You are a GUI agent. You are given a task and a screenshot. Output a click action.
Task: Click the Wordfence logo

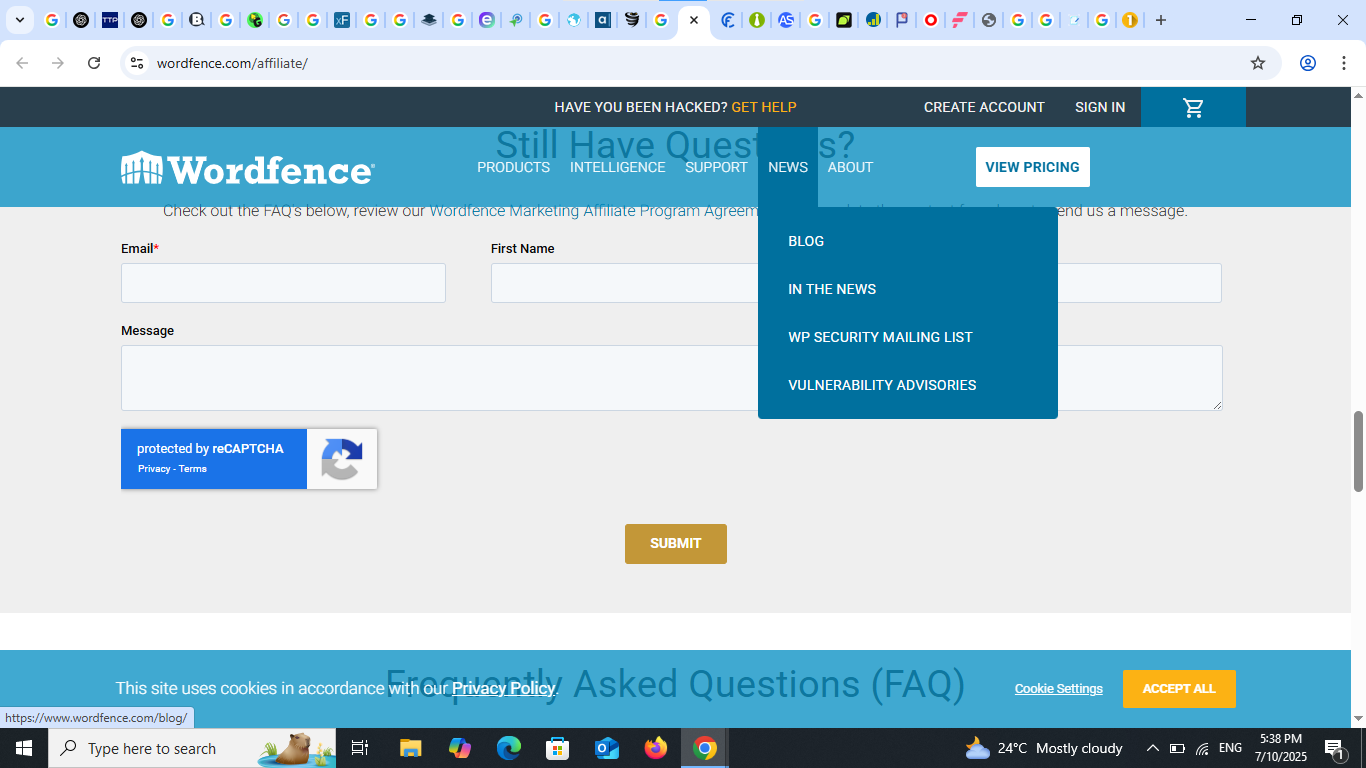coord(247,168)
